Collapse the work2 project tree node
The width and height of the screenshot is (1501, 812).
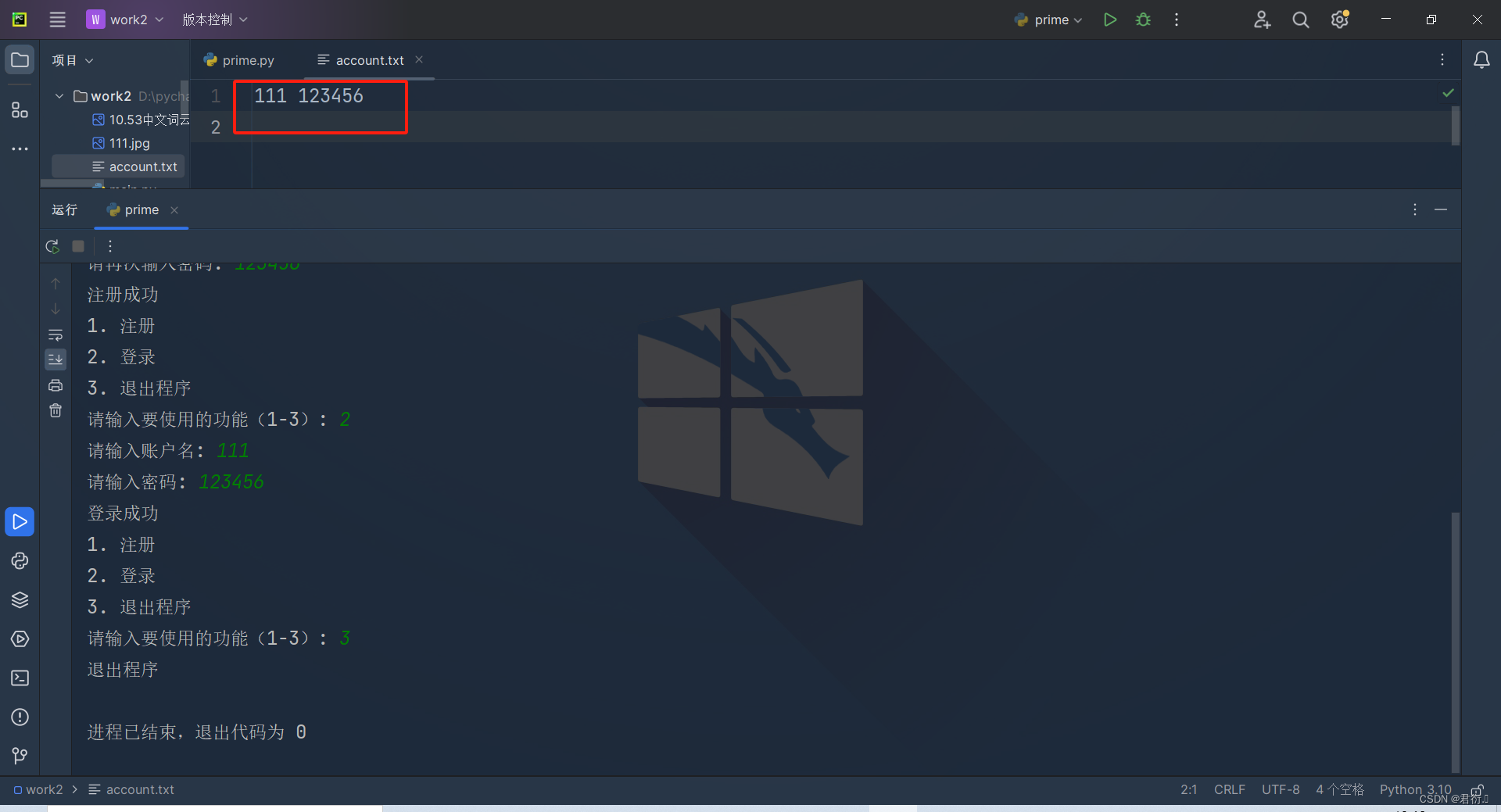pyautogui.click(x=59, y=96)
